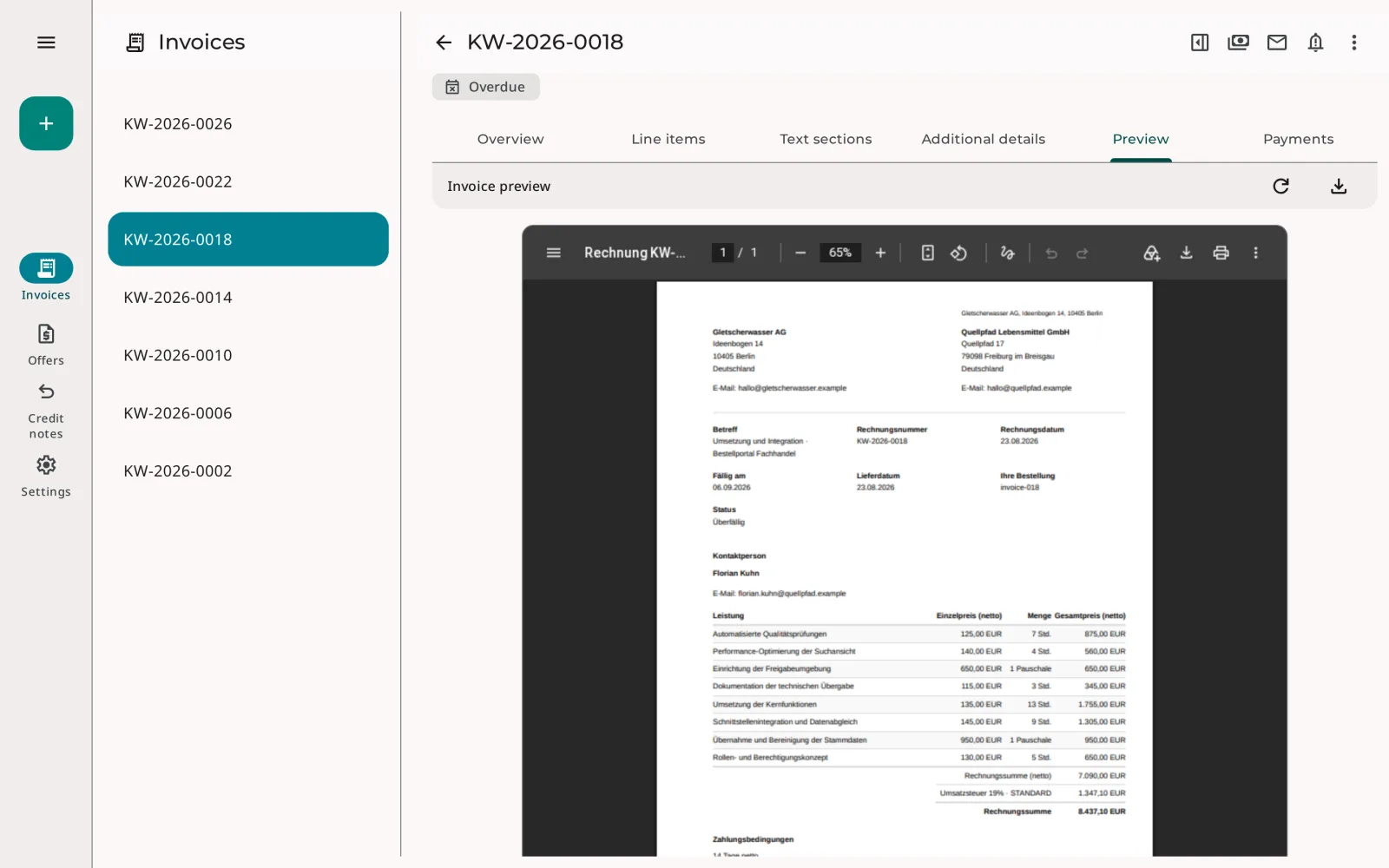Click the 65% zoom level field
This screenshot has height=868, width=1389.
pyautogui.click(x=840, y=253)
